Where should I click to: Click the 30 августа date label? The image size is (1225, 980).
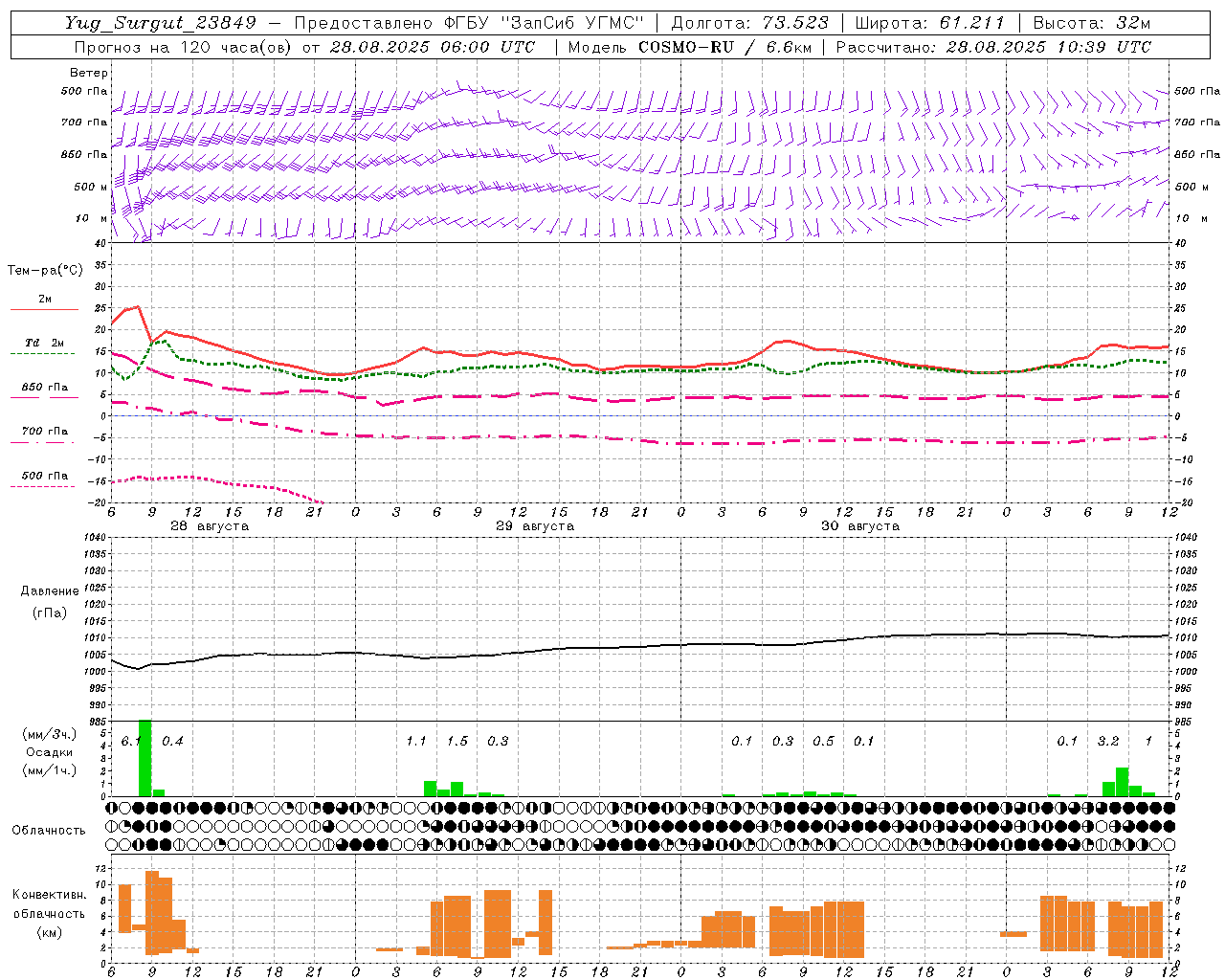click(x=860, y=526)
